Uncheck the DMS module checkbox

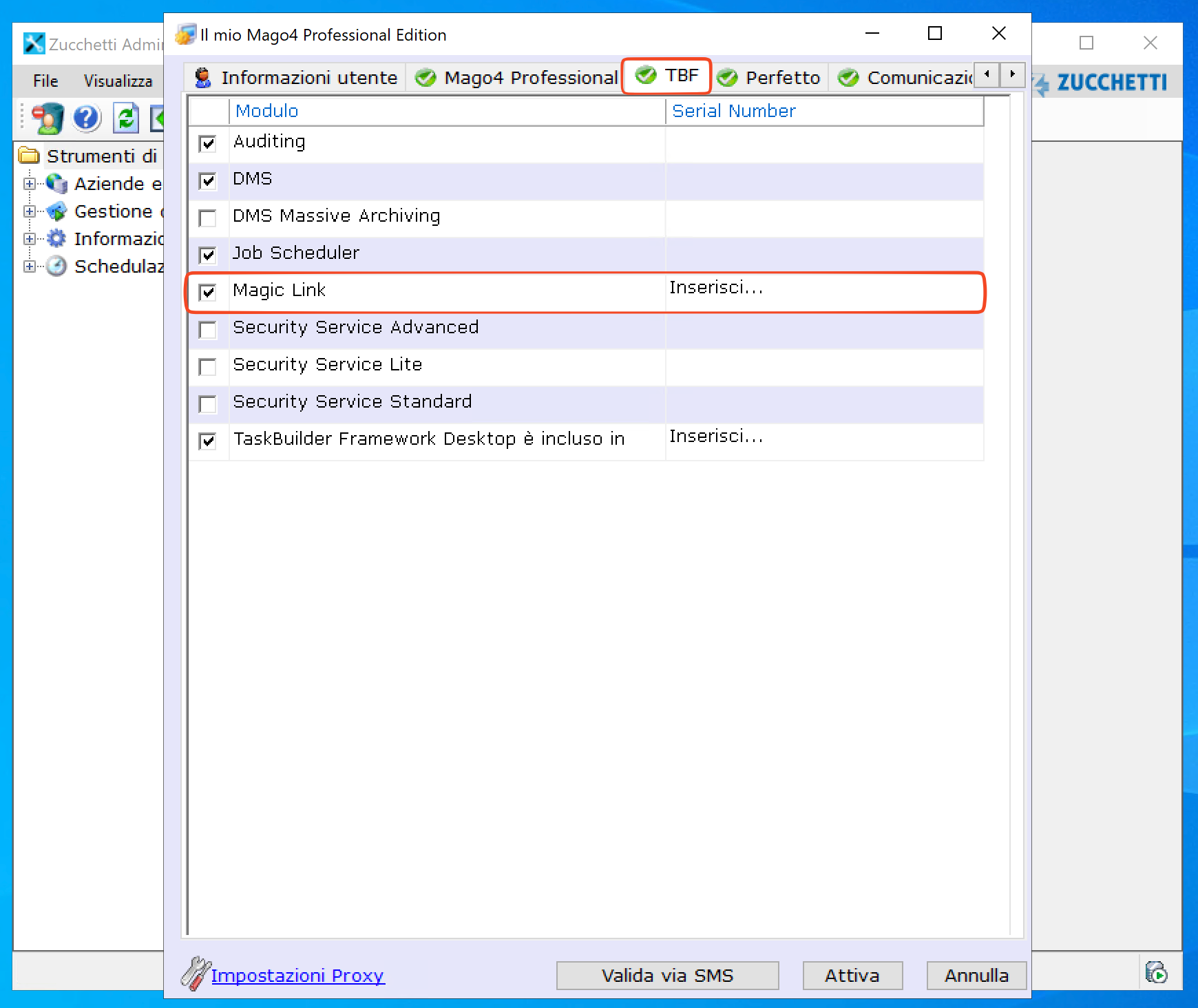coord(207,181)
